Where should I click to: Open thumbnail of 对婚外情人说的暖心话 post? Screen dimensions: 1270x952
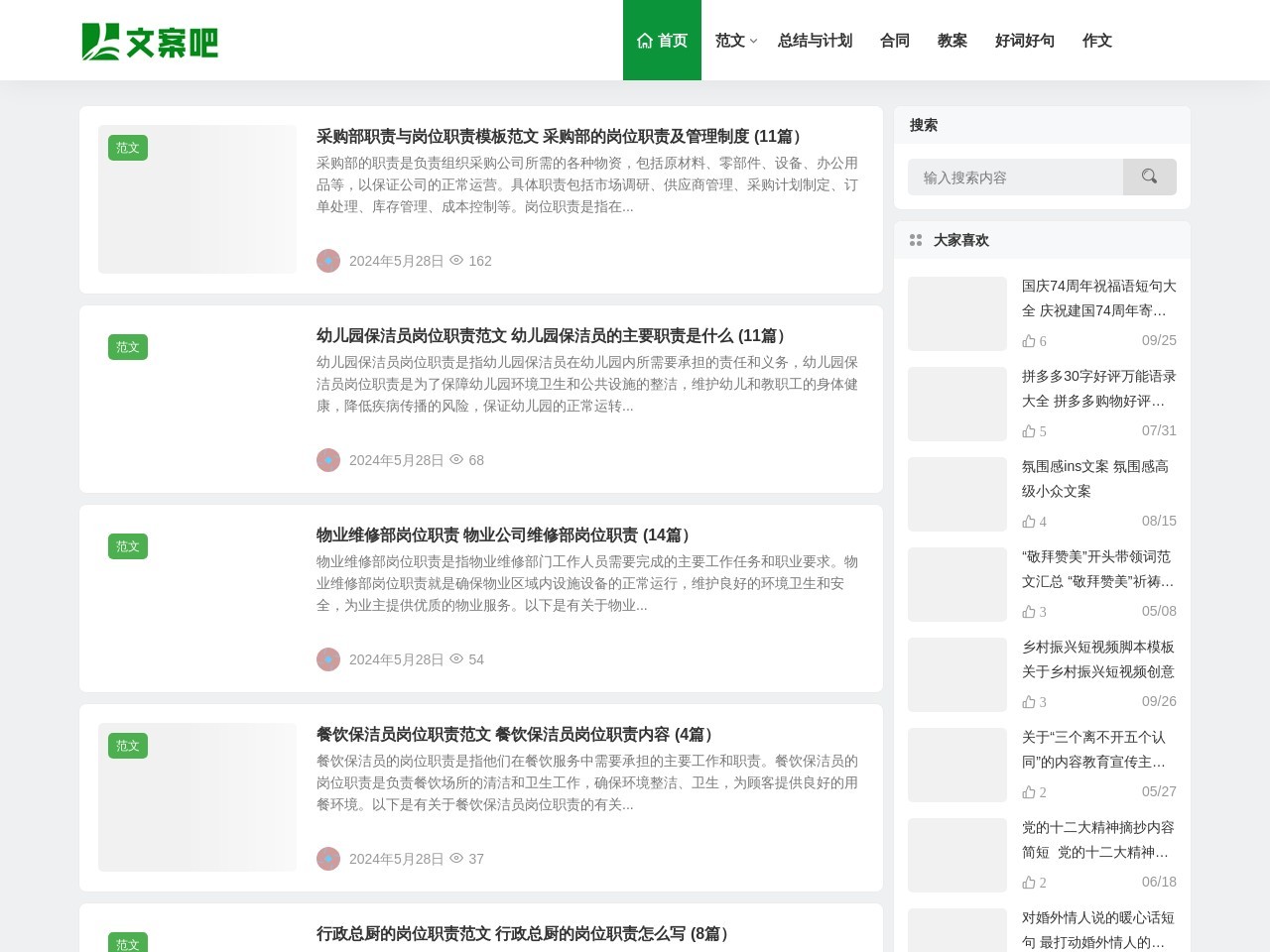pos(957,930)
